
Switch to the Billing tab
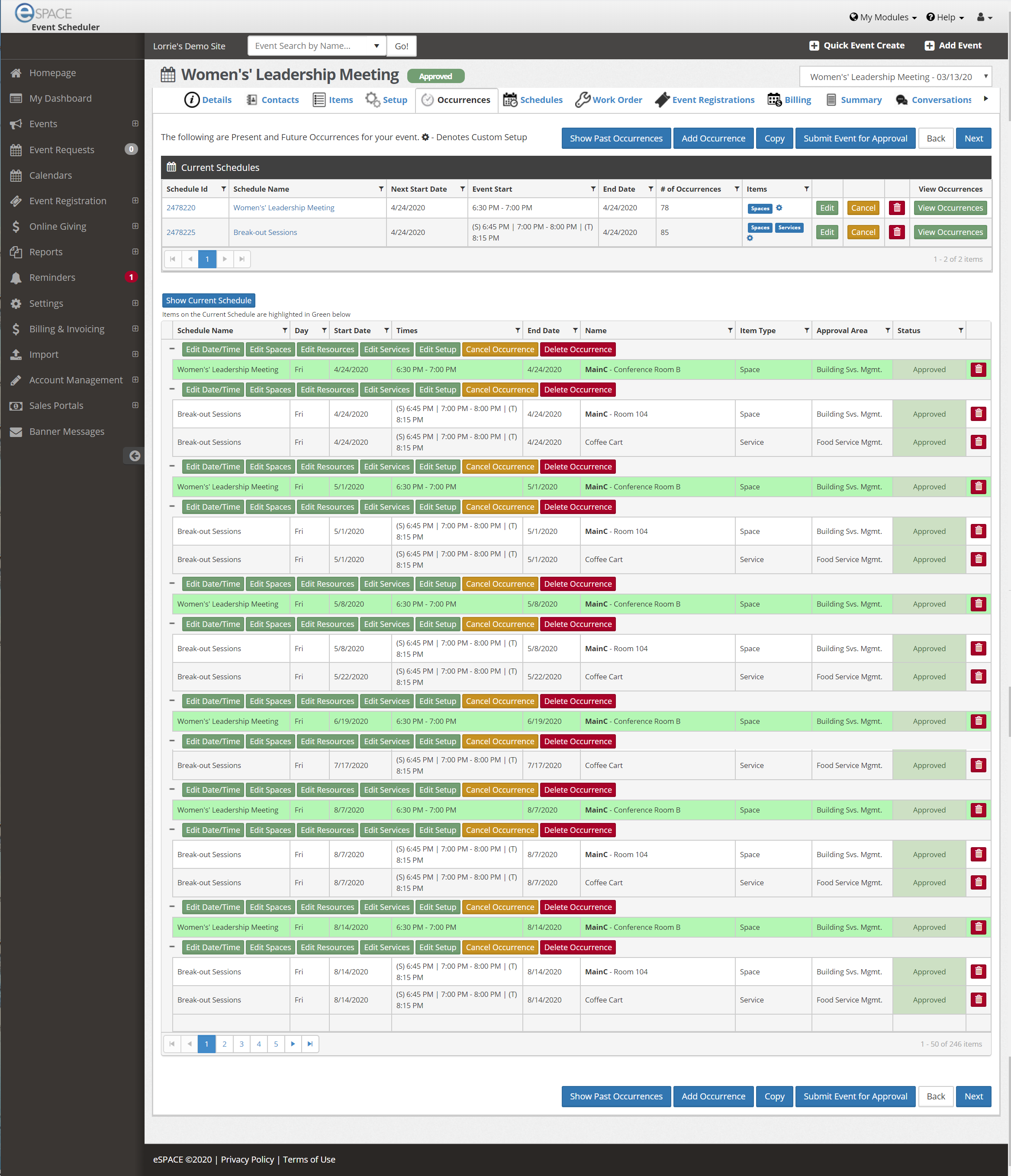coord(789,100)
